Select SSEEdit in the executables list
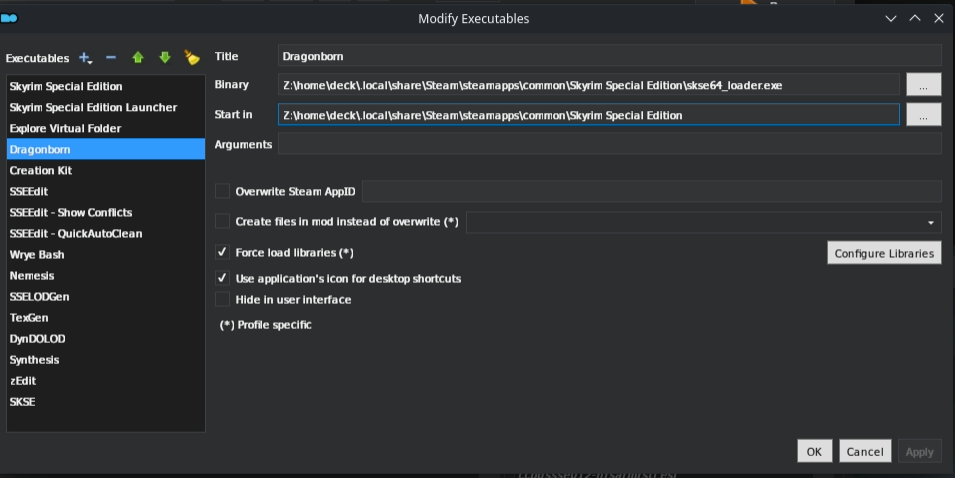This screenshot has height=478, width=955. (29, 191)
